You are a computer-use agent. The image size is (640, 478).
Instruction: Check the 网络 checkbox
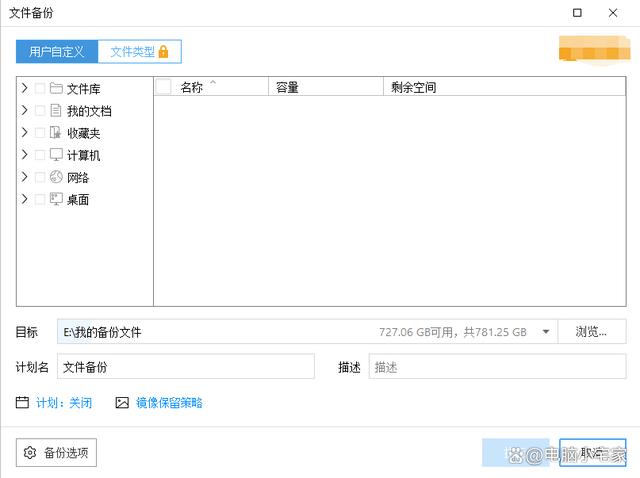coord(40,177)
